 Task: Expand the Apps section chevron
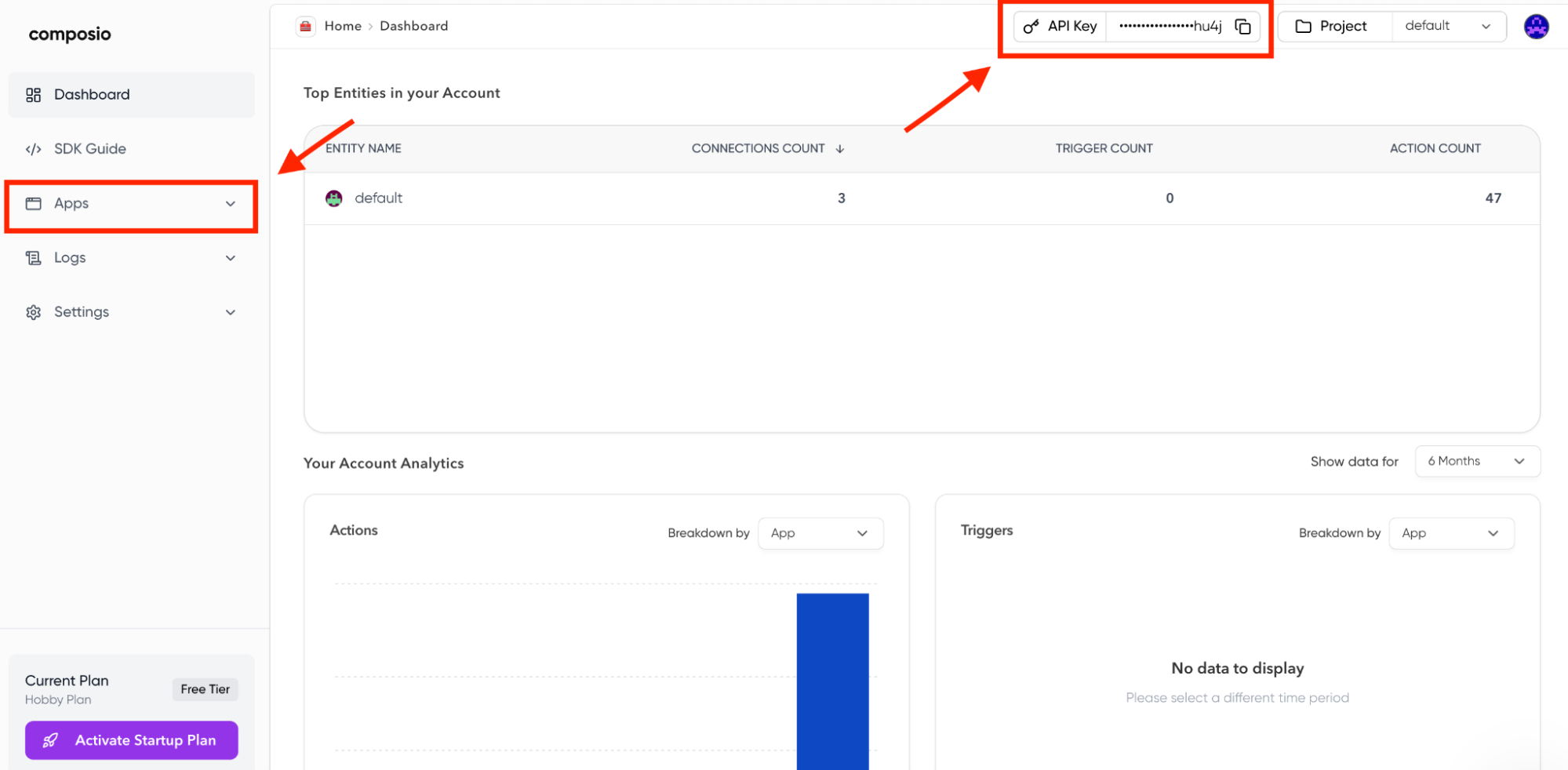[230, 203]
